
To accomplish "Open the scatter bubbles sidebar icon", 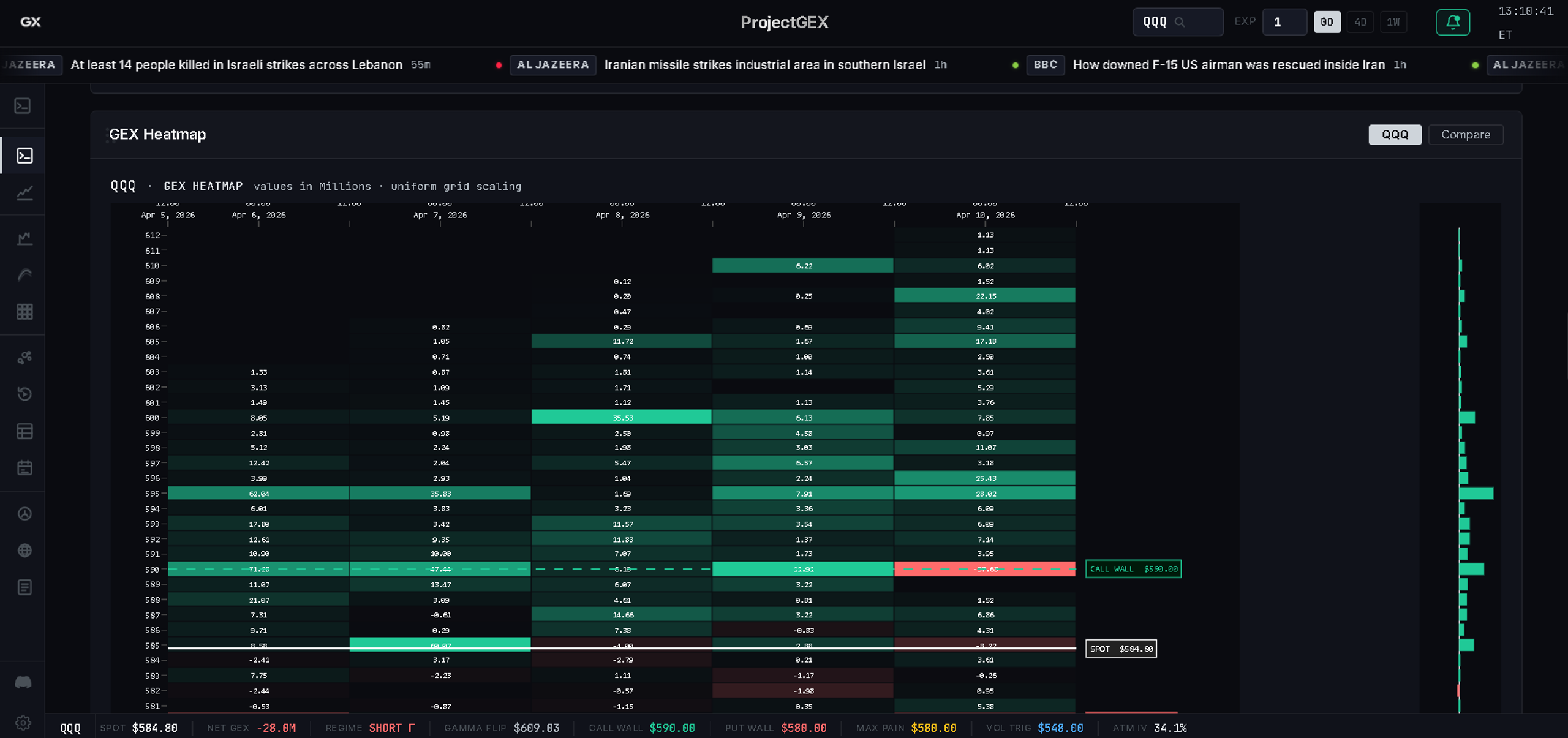I will pyautogui.click(x=24, y=357).
